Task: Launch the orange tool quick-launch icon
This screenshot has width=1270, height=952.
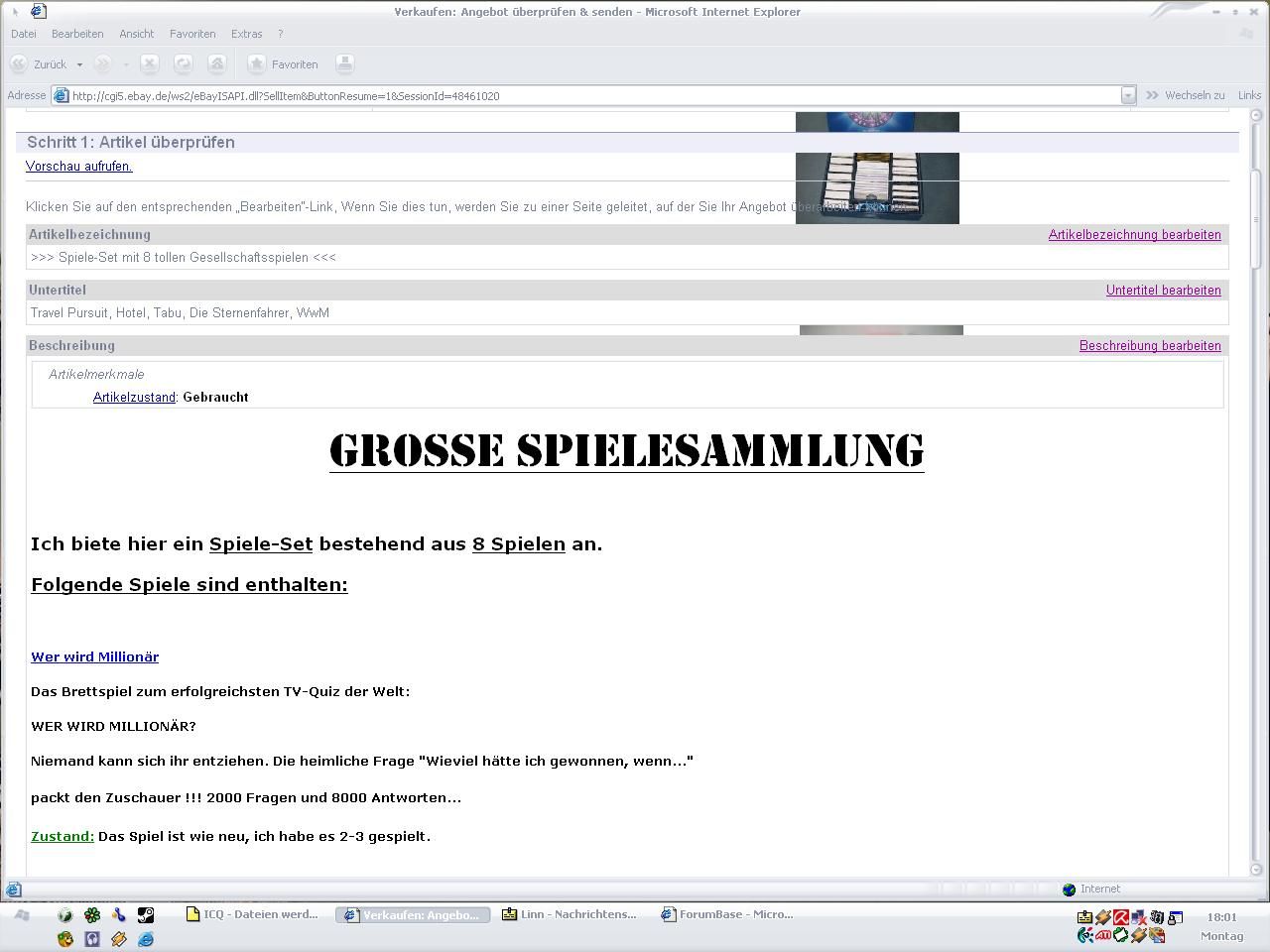Action: (119, 938)
